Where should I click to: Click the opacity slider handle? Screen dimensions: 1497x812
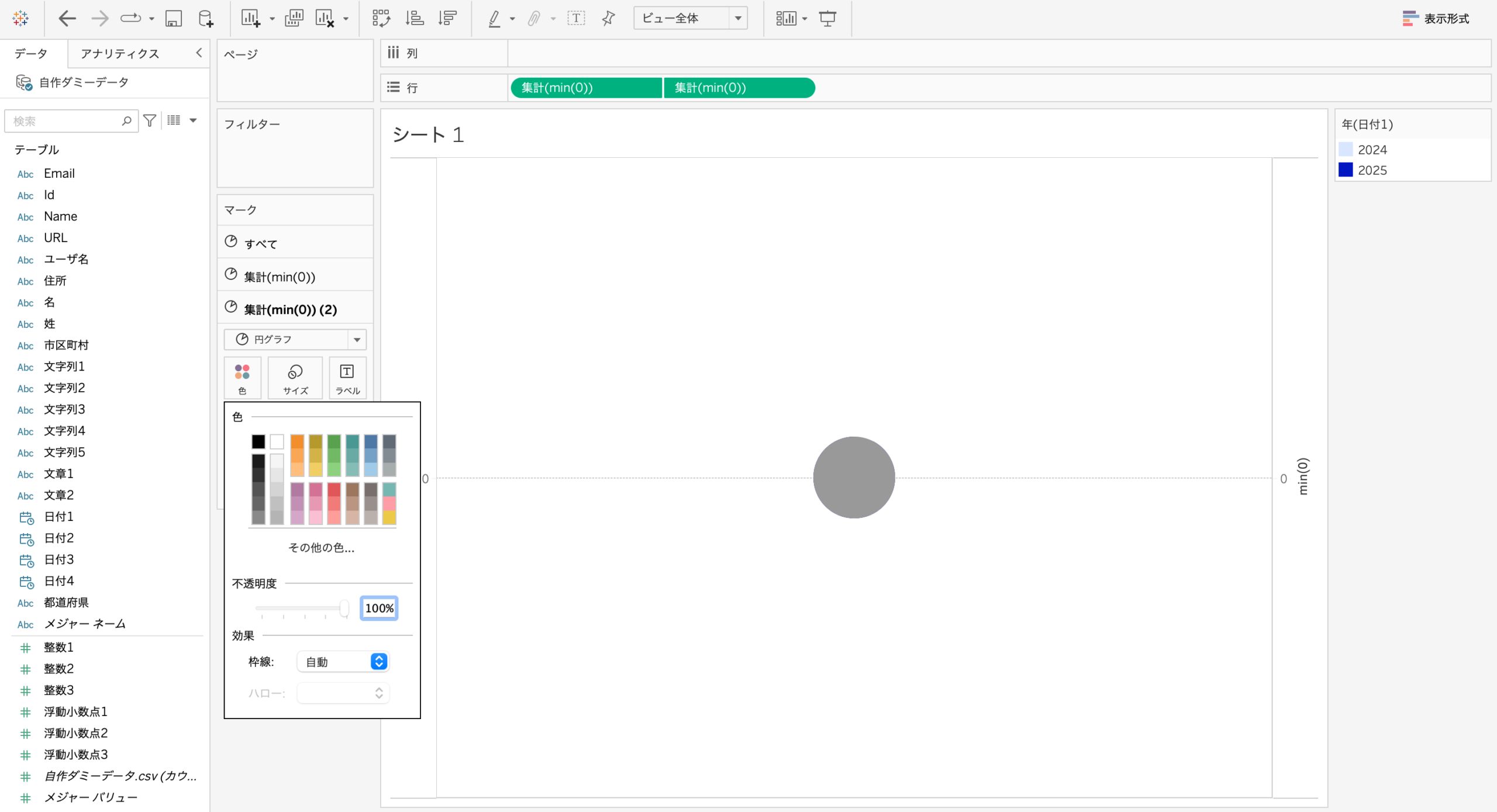coord(344,608)
